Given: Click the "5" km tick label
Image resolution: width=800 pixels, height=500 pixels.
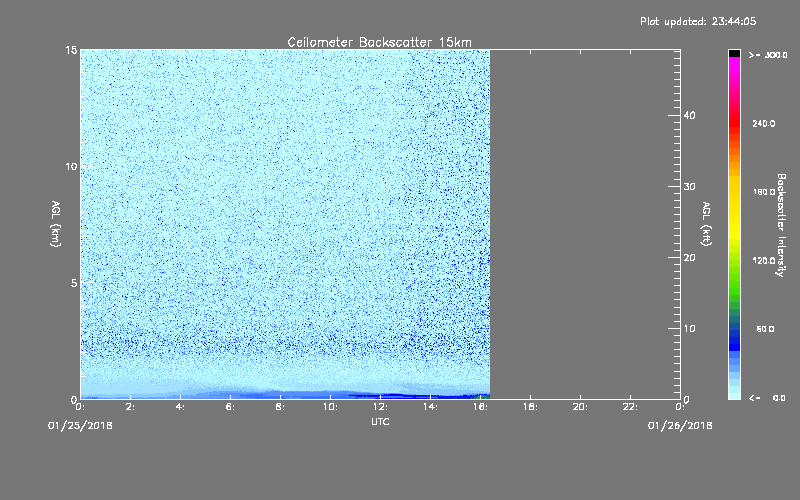Looking at the screenshot, I should (x=74, y=283).
